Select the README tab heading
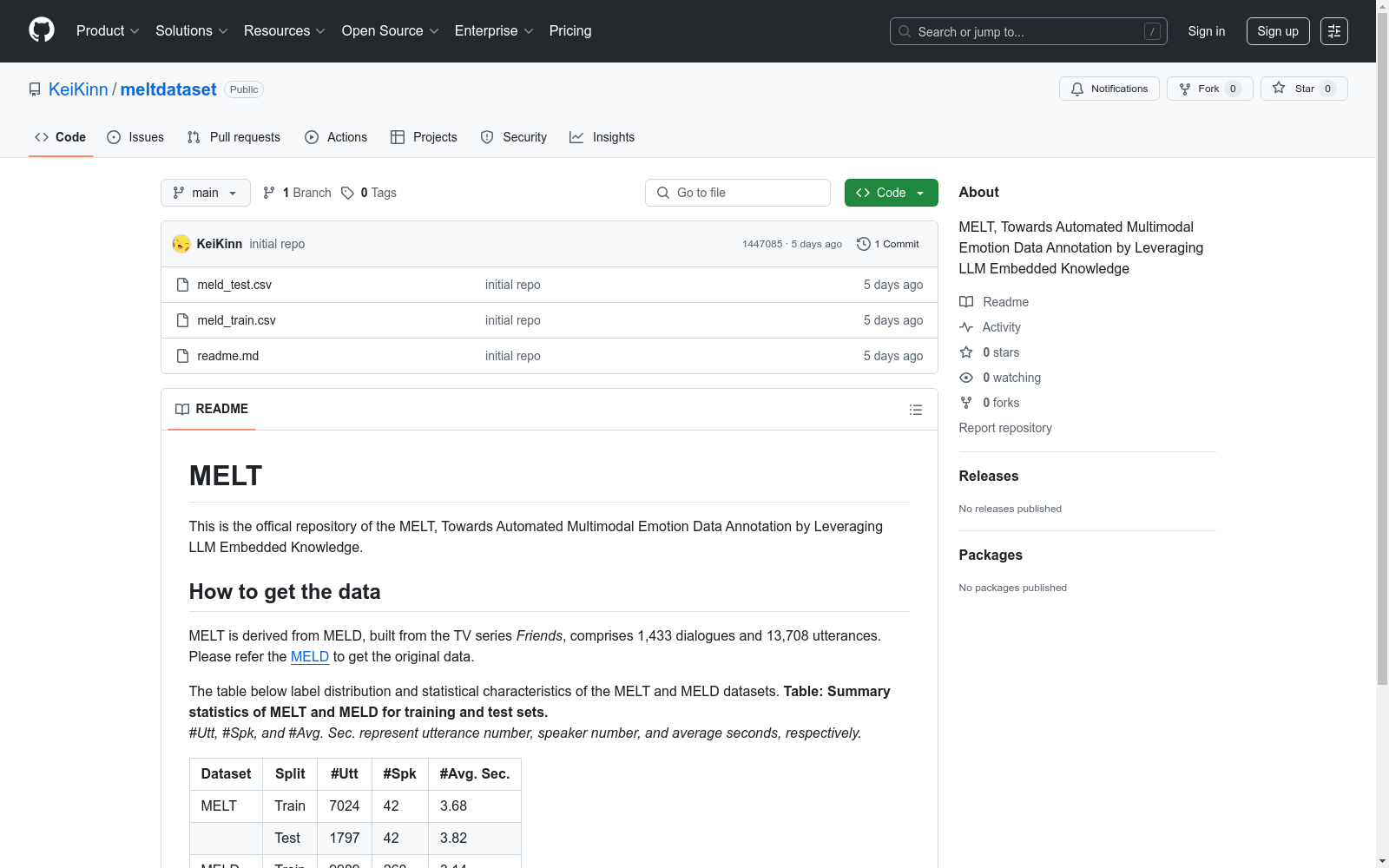 pyautogui.click(x=212, y=409)
